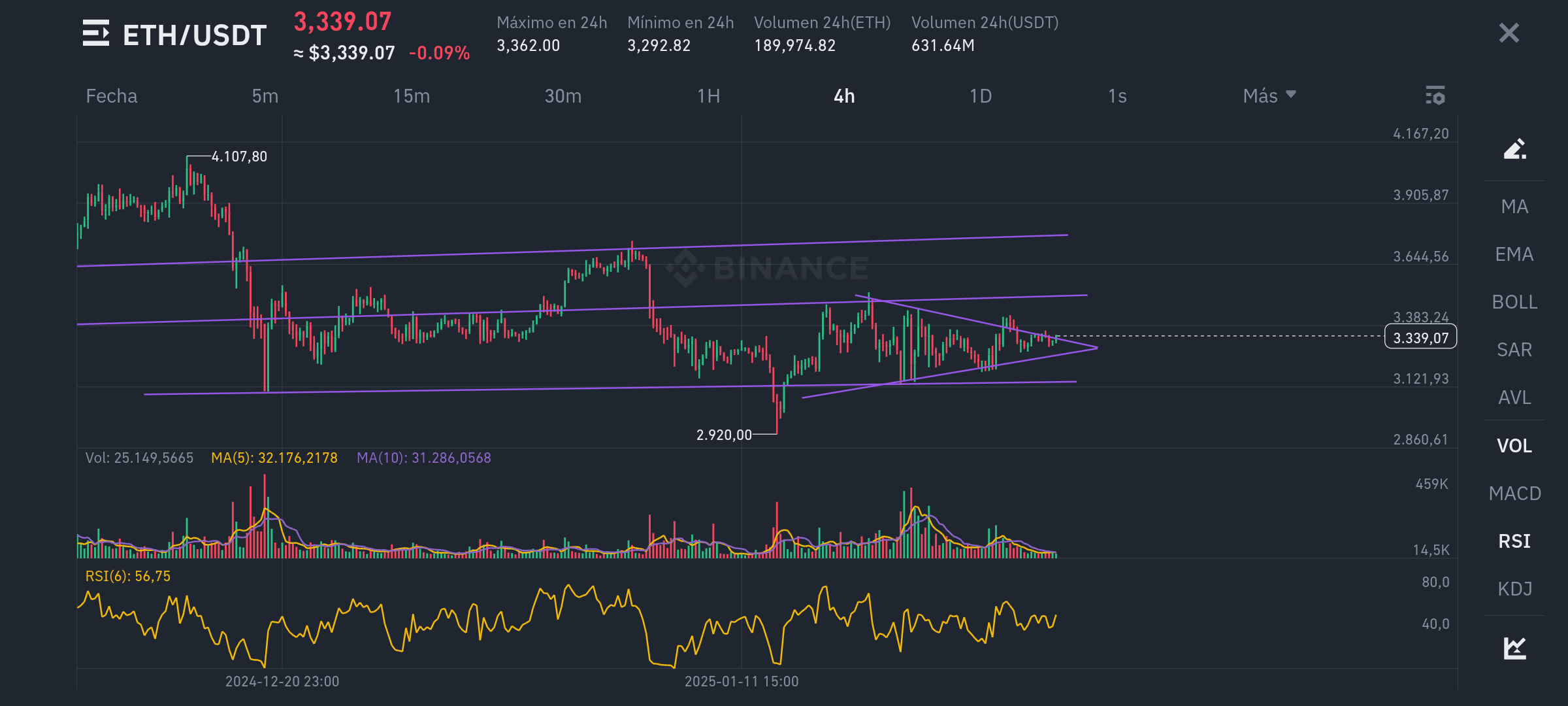Open the chart settings icon
This screenshot has width=1568, height=706.
(x=1435, y=95)
